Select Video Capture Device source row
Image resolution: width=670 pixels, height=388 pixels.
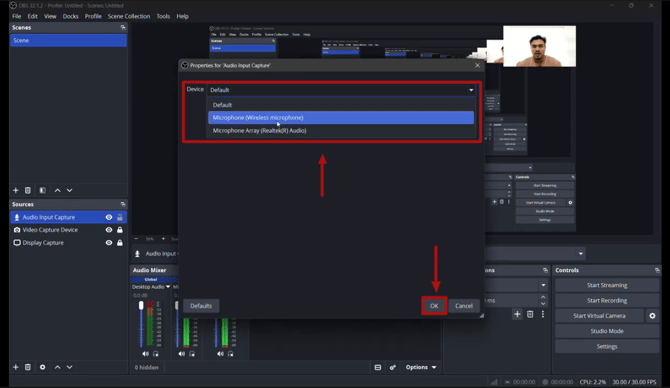68,230
